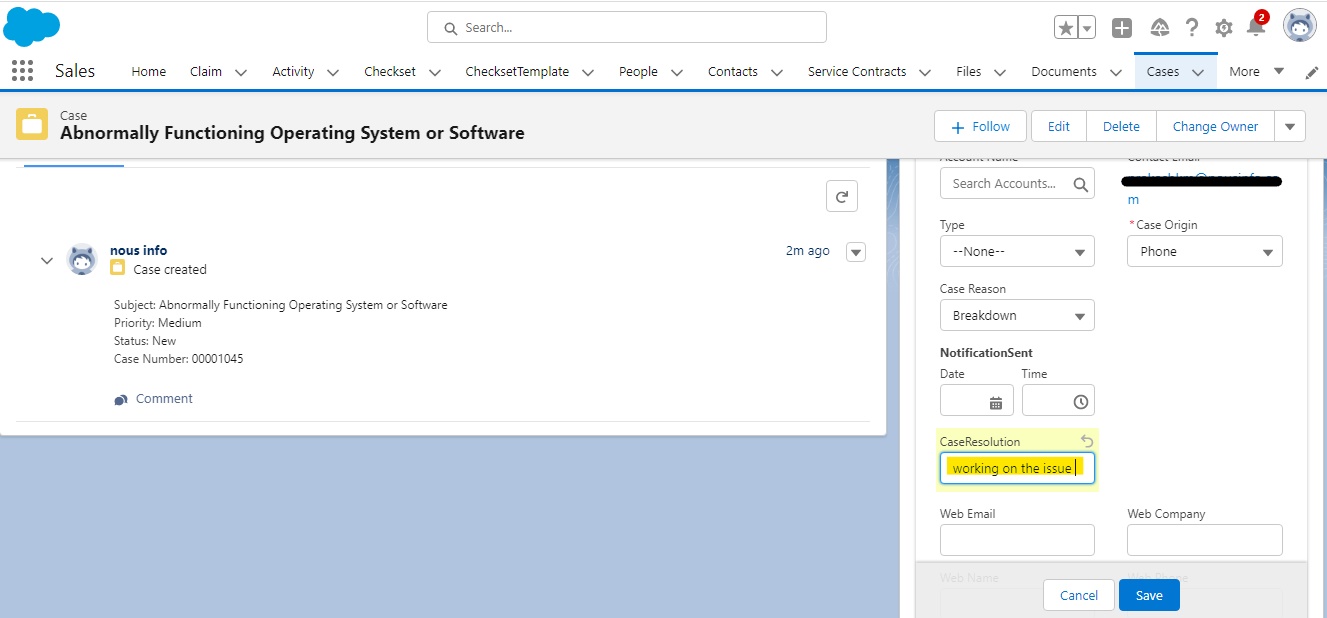Screen dimensions: 1327x618
Task: Open the Favorites star icon
Action: [x=1066, y=28]
